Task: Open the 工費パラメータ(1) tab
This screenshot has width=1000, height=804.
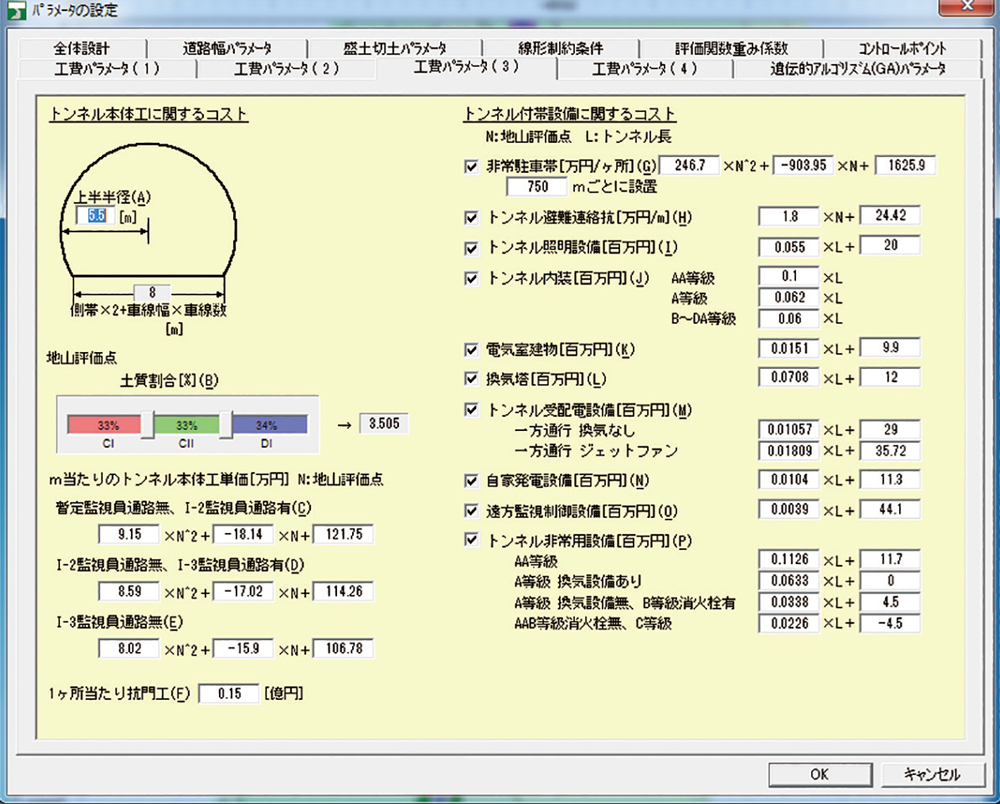Action: tap(107, 69)
